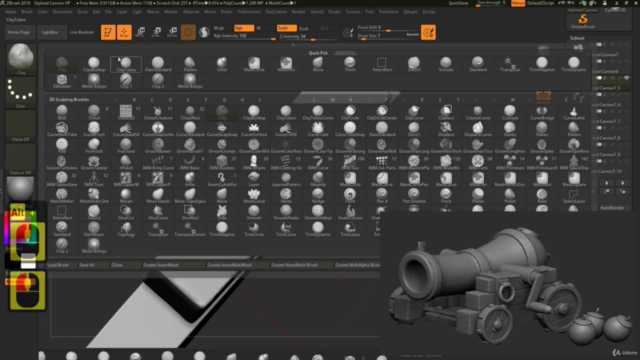The image size is (640, 360).
Task: Choose the MaskCurve brush
Action: 382,179
